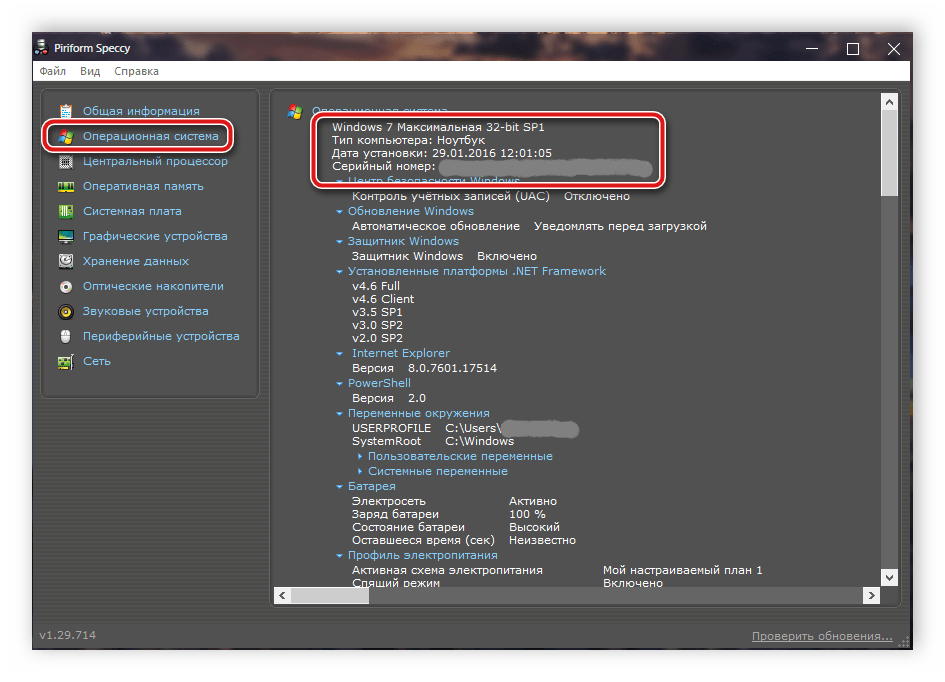Open the Справка menu
The width and height of the screenshot is (945, 682).
136,72
